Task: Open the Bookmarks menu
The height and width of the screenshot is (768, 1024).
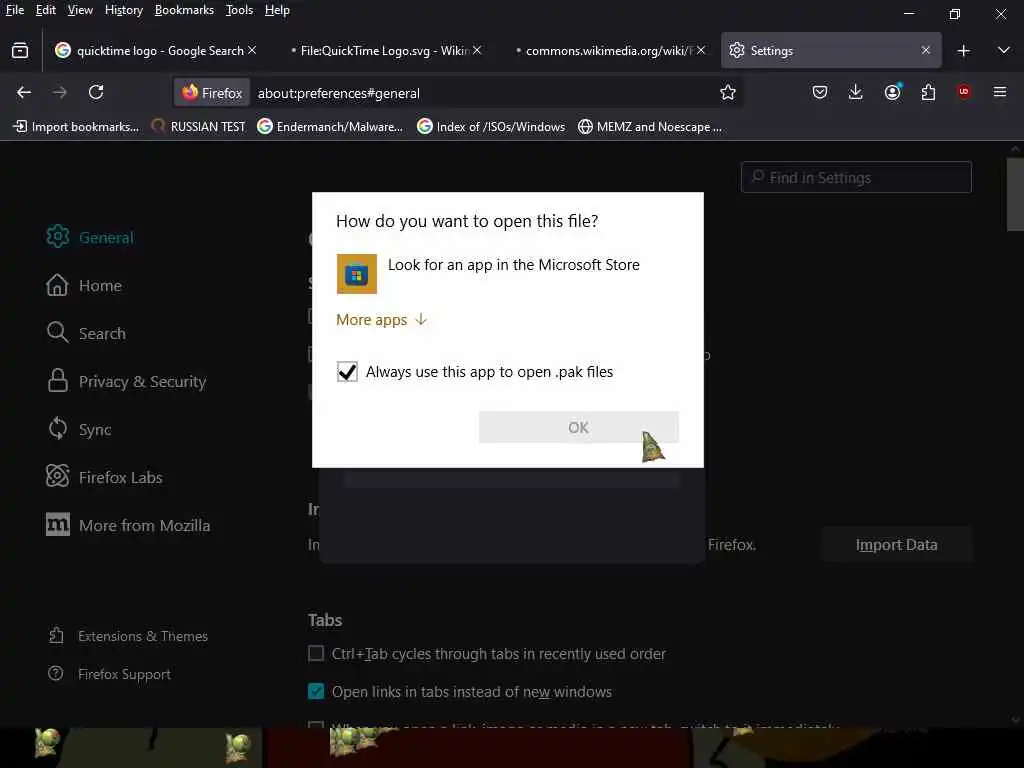Action: [x=184, y=10]
